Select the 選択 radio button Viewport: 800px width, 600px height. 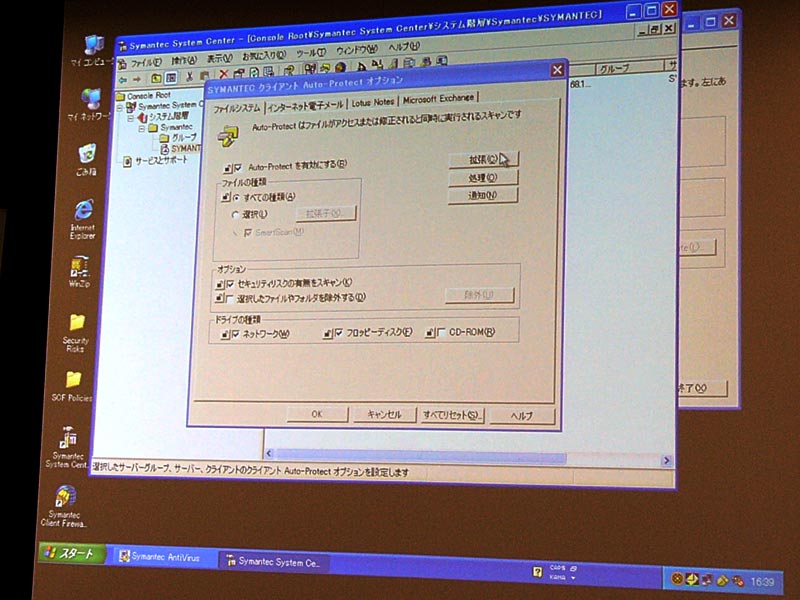(235, 215)
